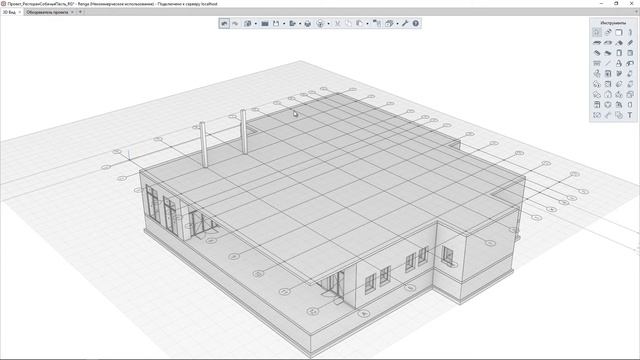Expand the project icon dropdown arrow
The width and height of the screenshot is (640, 360).
256,24
